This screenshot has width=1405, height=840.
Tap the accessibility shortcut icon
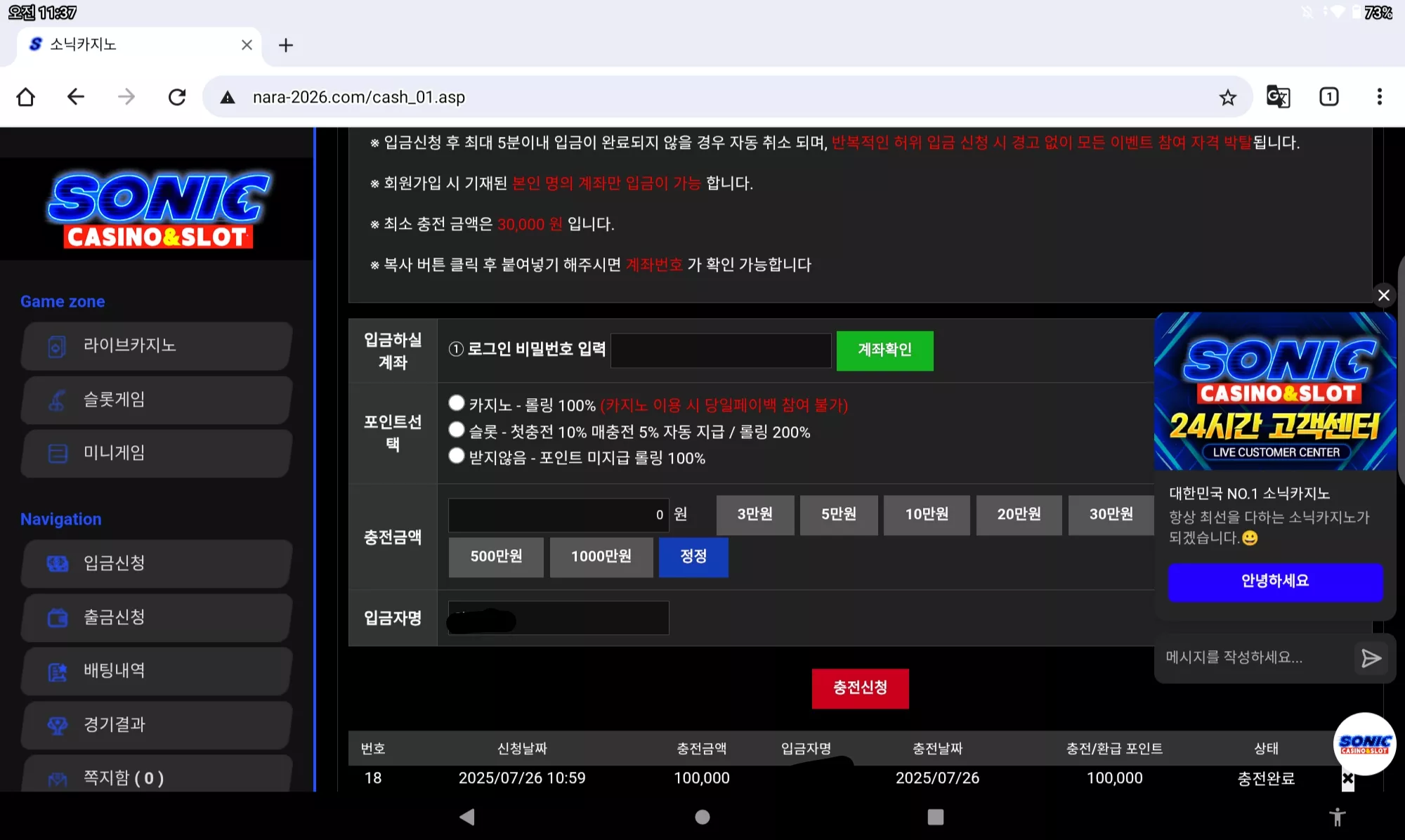coord(1337,817)
